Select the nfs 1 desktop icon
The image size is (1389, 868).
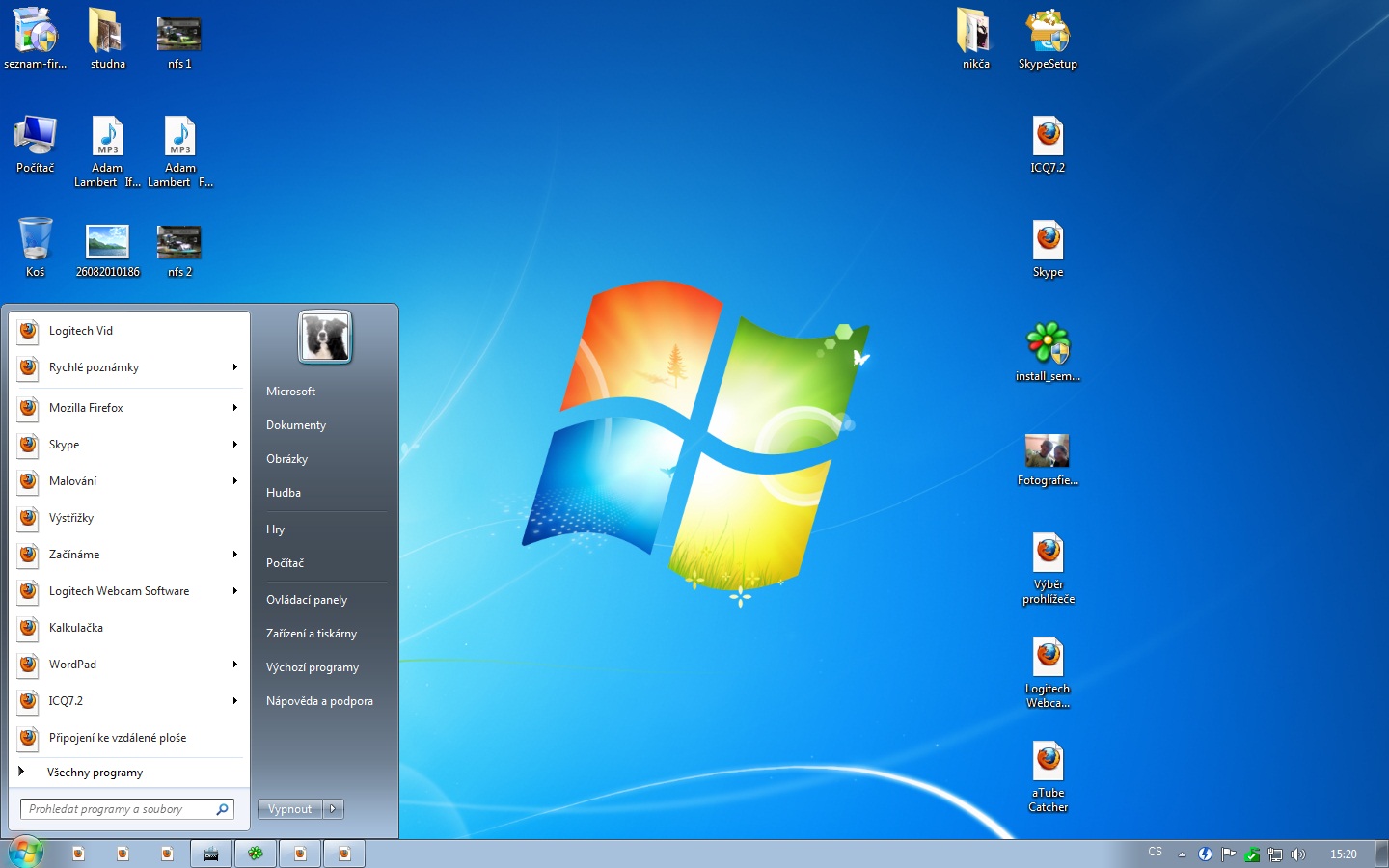tap(179, 40)
